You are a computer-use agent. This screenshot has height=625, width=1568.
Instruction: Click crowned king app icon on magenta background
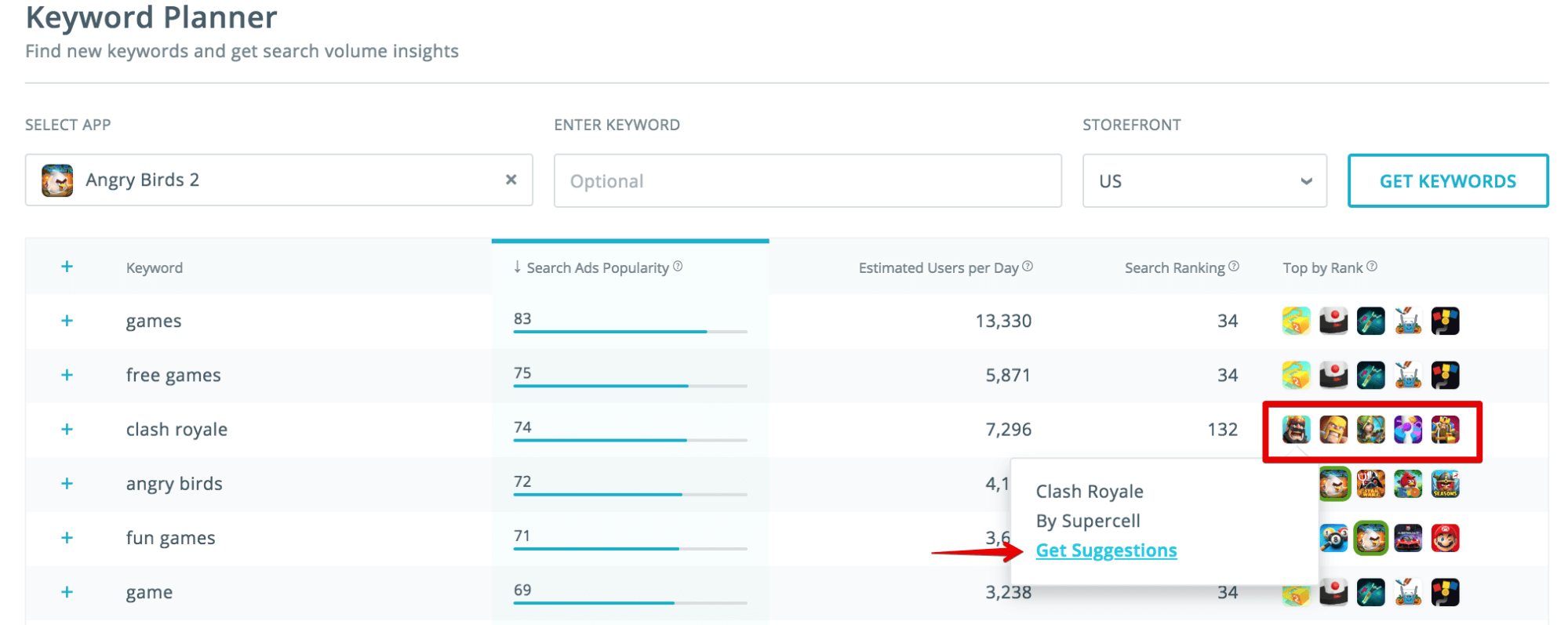click(x=1446, y=429)
